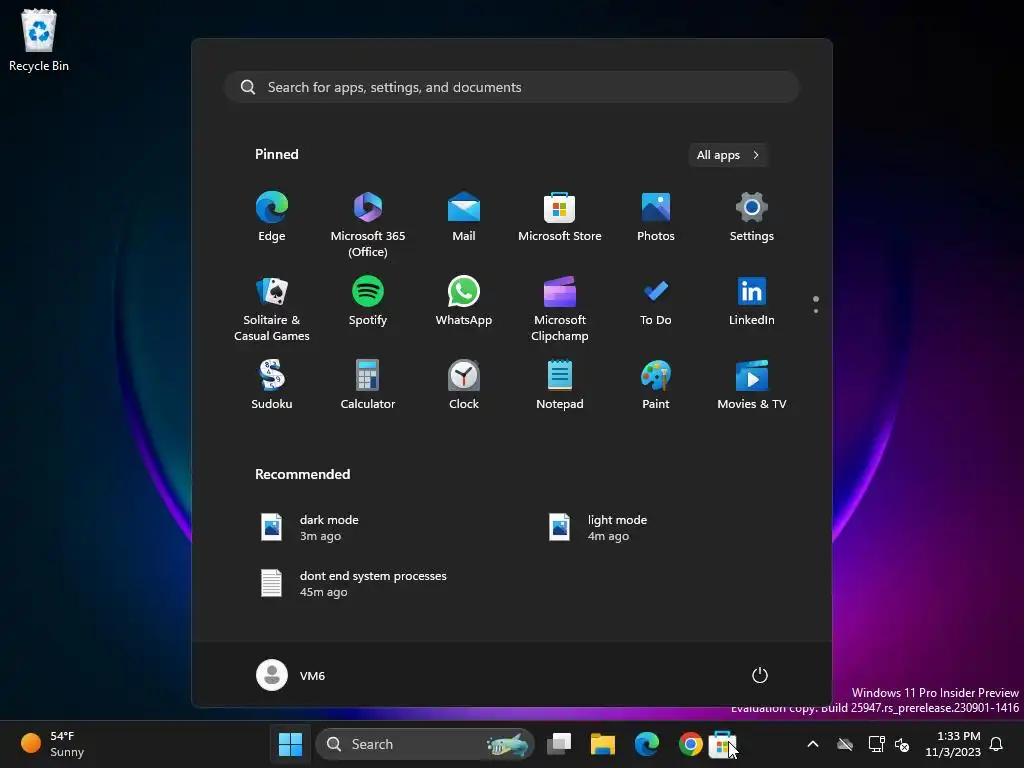Open Edge from the taskbar
This screenshot has height=768, width=1024.
click(x=647, y=744)
